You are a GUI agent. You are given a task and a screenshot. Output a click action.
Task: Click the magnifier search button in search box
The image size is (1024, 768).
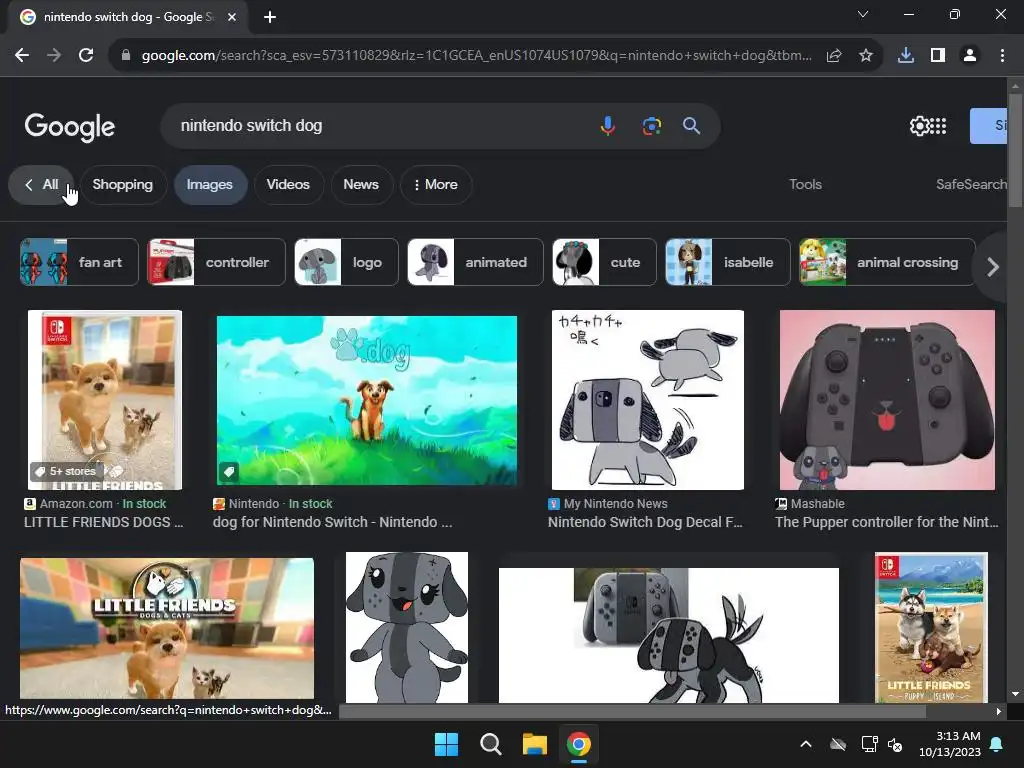point(692,125)
